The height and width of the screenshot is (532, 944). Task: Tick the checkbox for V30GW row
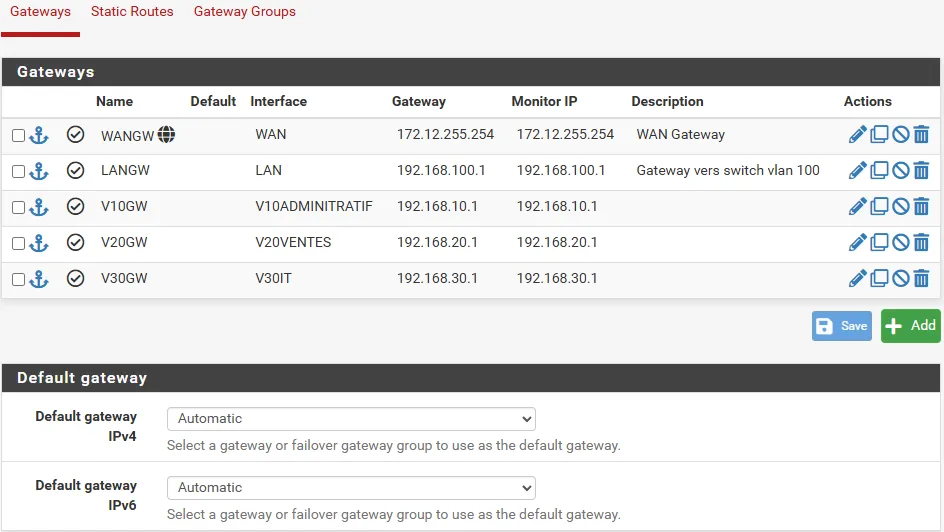(x=19, y=280)
